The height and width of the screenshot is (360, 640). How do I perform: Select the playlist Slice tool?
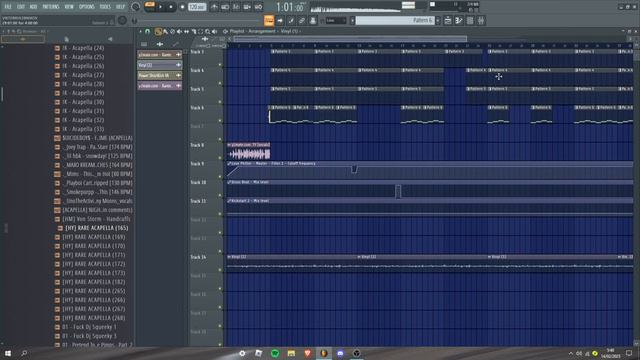(x=194, y=31)
